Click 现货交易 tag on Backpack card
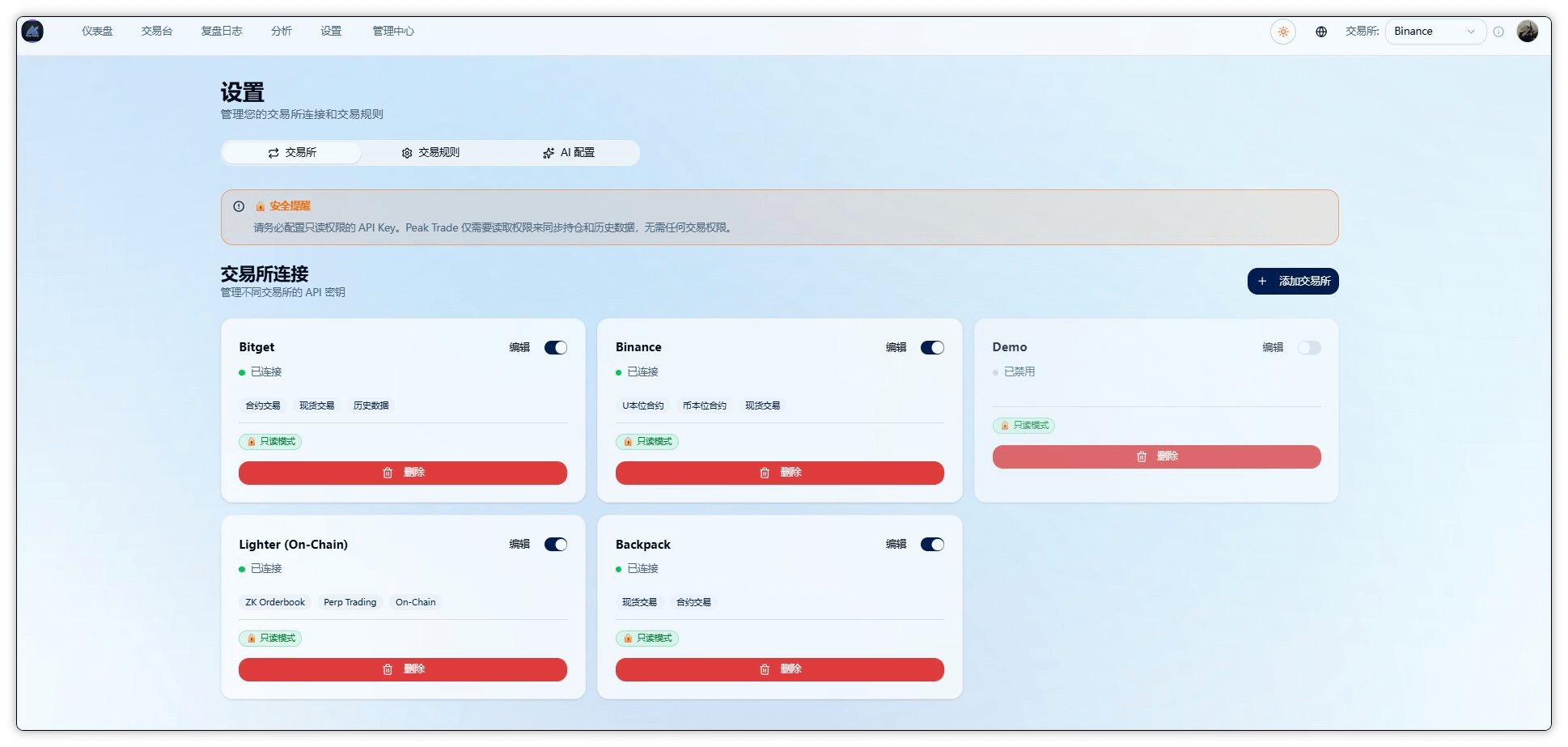Viewport: 1568px width, 747px height. point(640,602)
